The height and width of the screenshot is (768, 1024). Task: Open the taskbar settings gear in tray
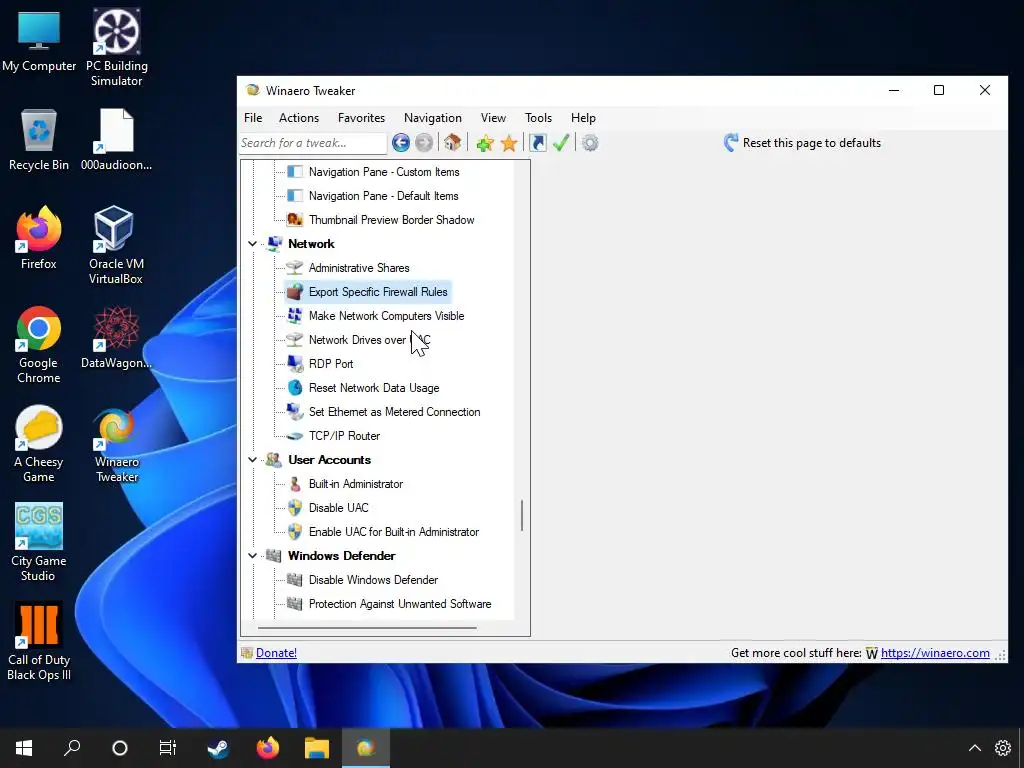[1002, 748]
